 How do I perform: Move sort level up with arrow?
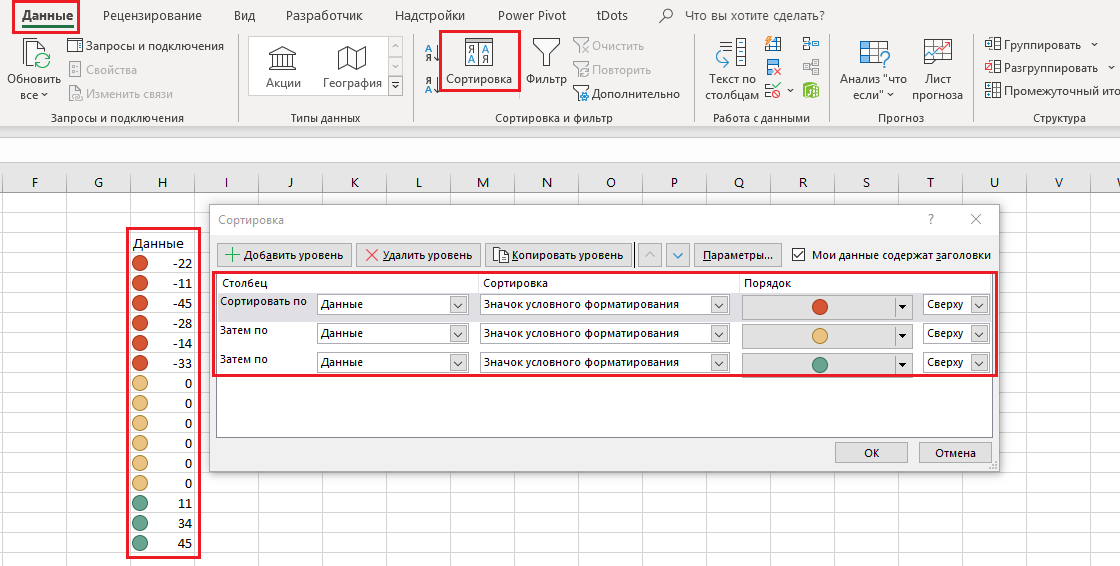[649, 255]
